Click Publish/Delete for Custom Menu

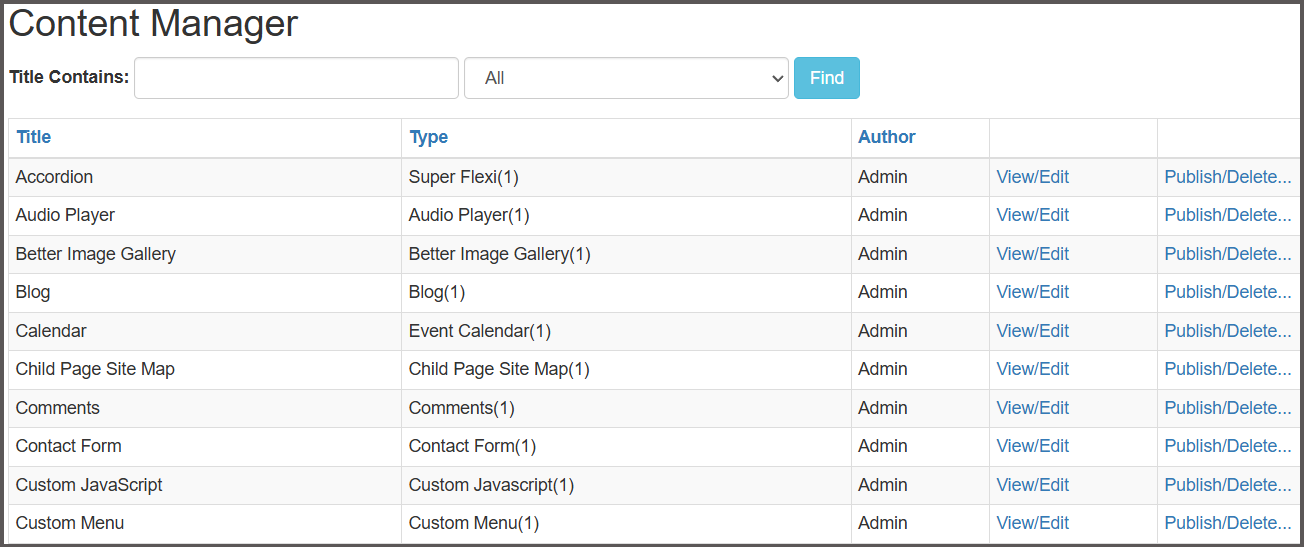1228,523
